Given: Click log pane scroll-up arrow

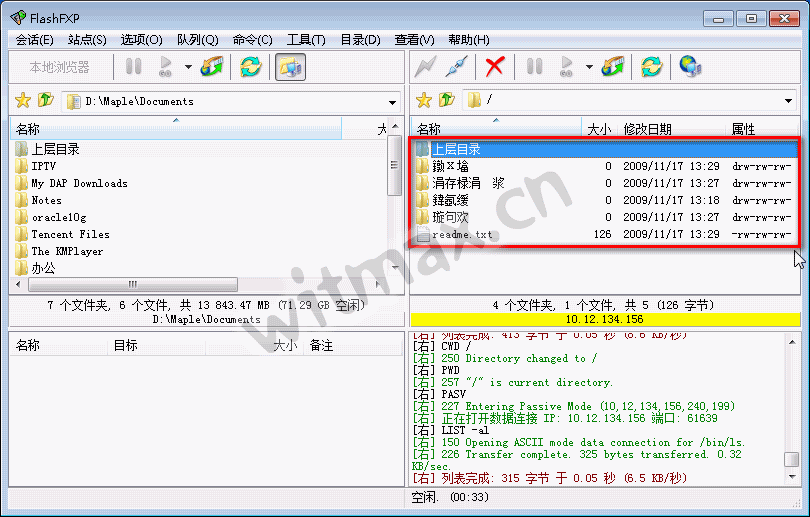Looking at the screenshot, I should point(792,342).
